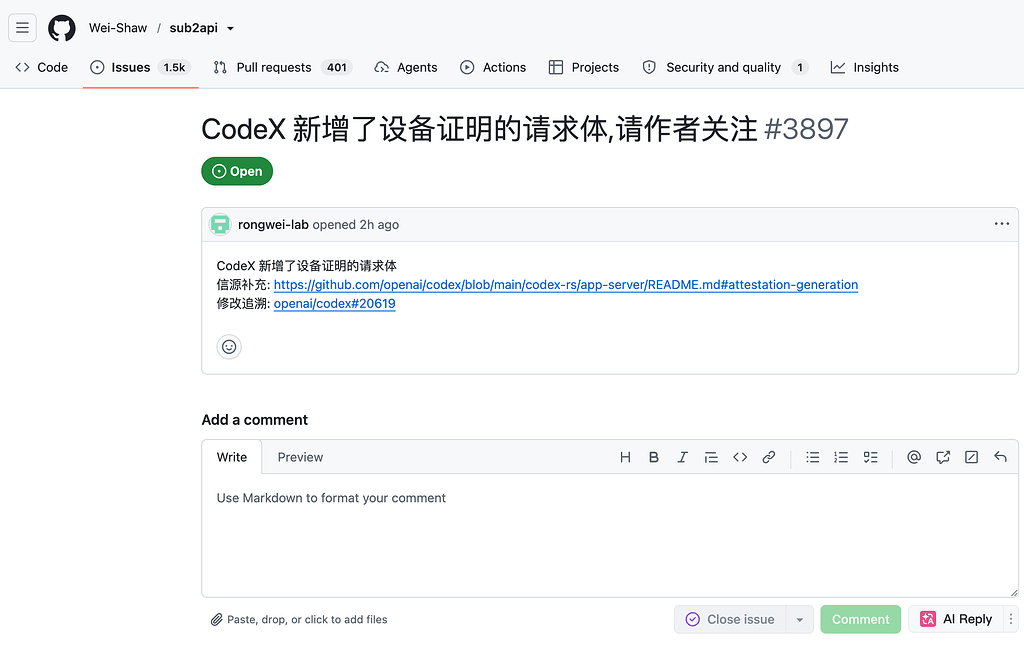Select the Write tab in comment editor
The width and height of the screenshot is (1024, 656).
click(232, 457)
